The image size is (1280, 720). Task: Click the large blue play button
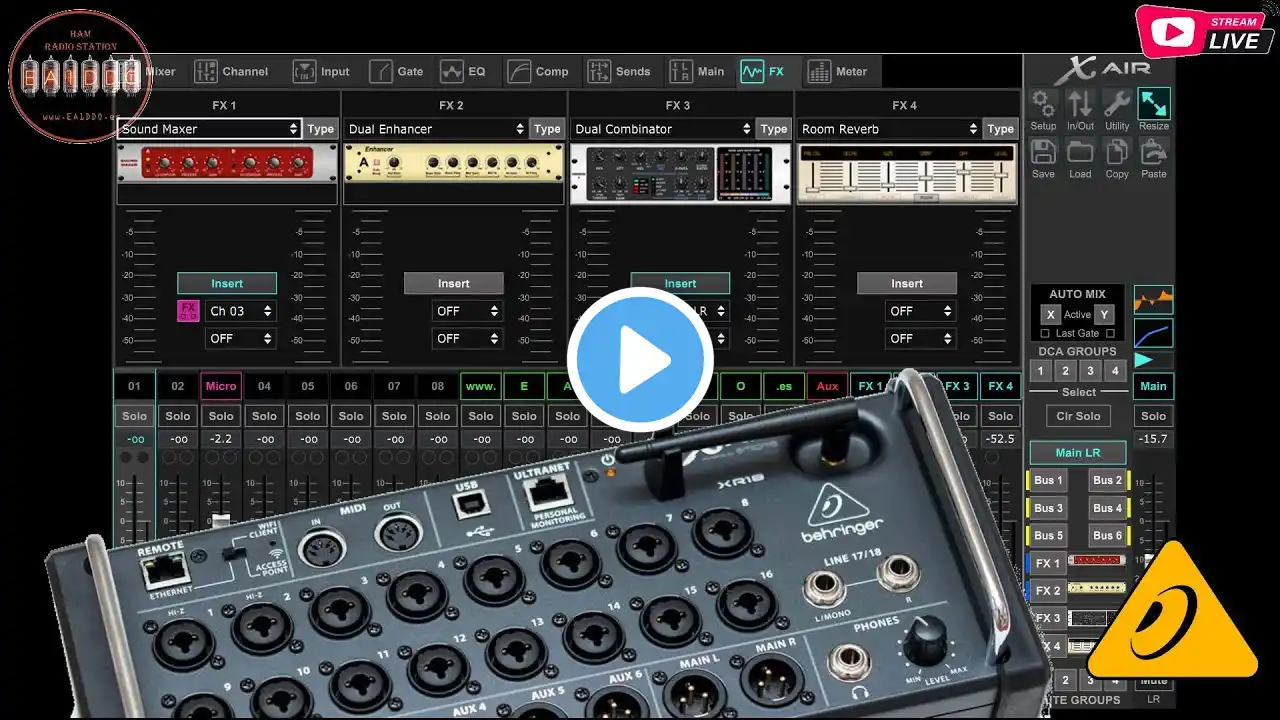point(640,360)
